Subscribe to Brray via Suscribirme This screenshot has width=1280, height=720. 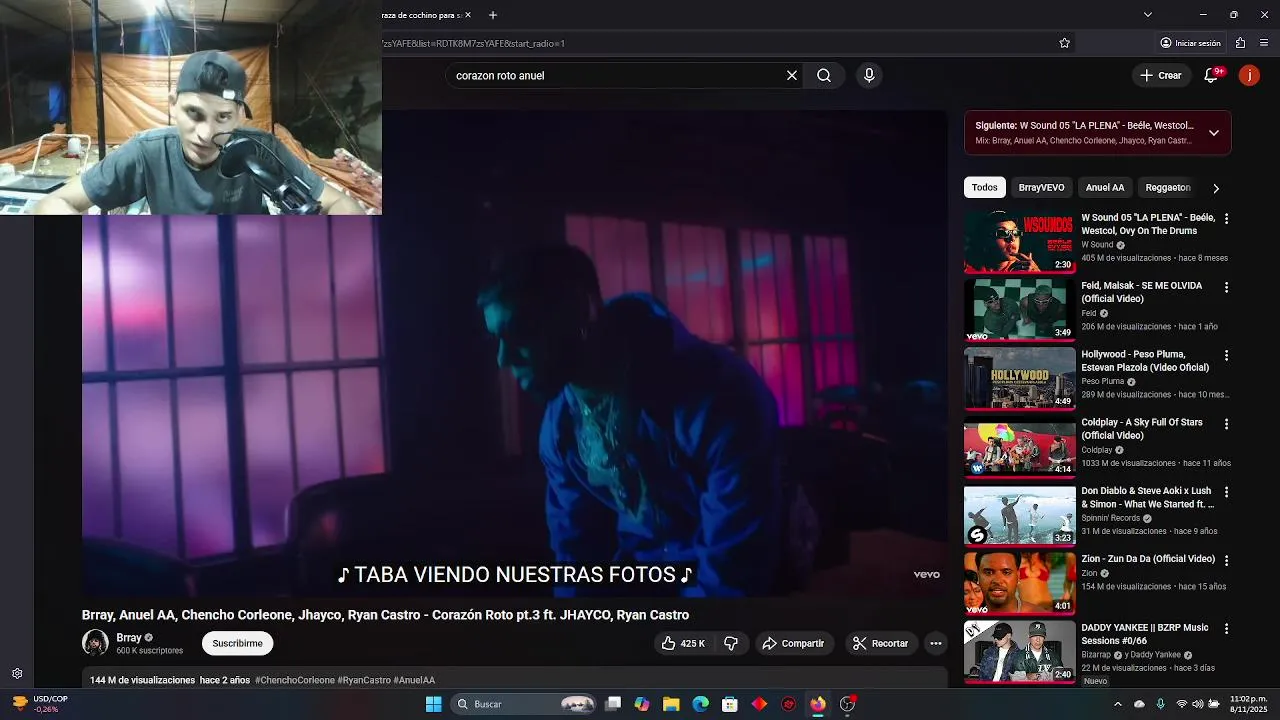pyautogui.click(x=238, y=643)
